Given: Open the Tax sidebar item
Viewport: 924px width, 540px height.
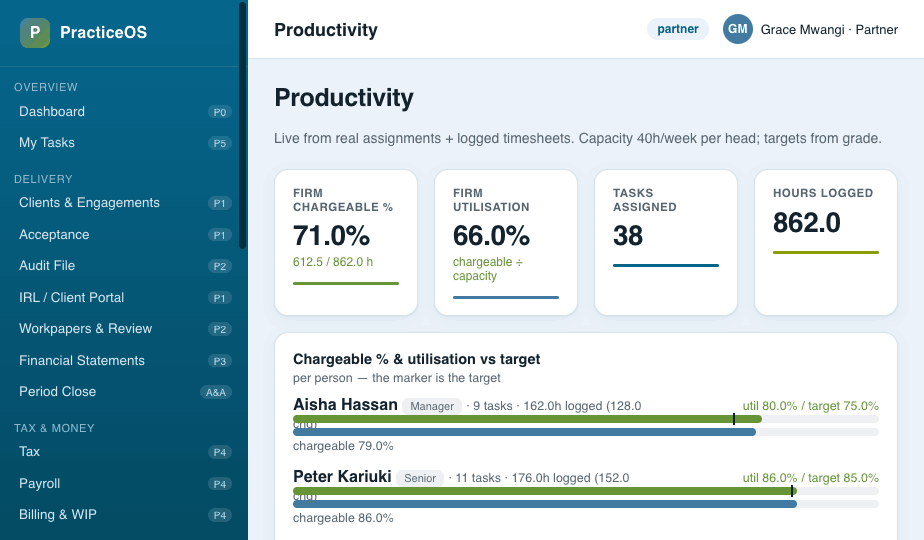Looking at the screenshot, I should coord(124,452).
